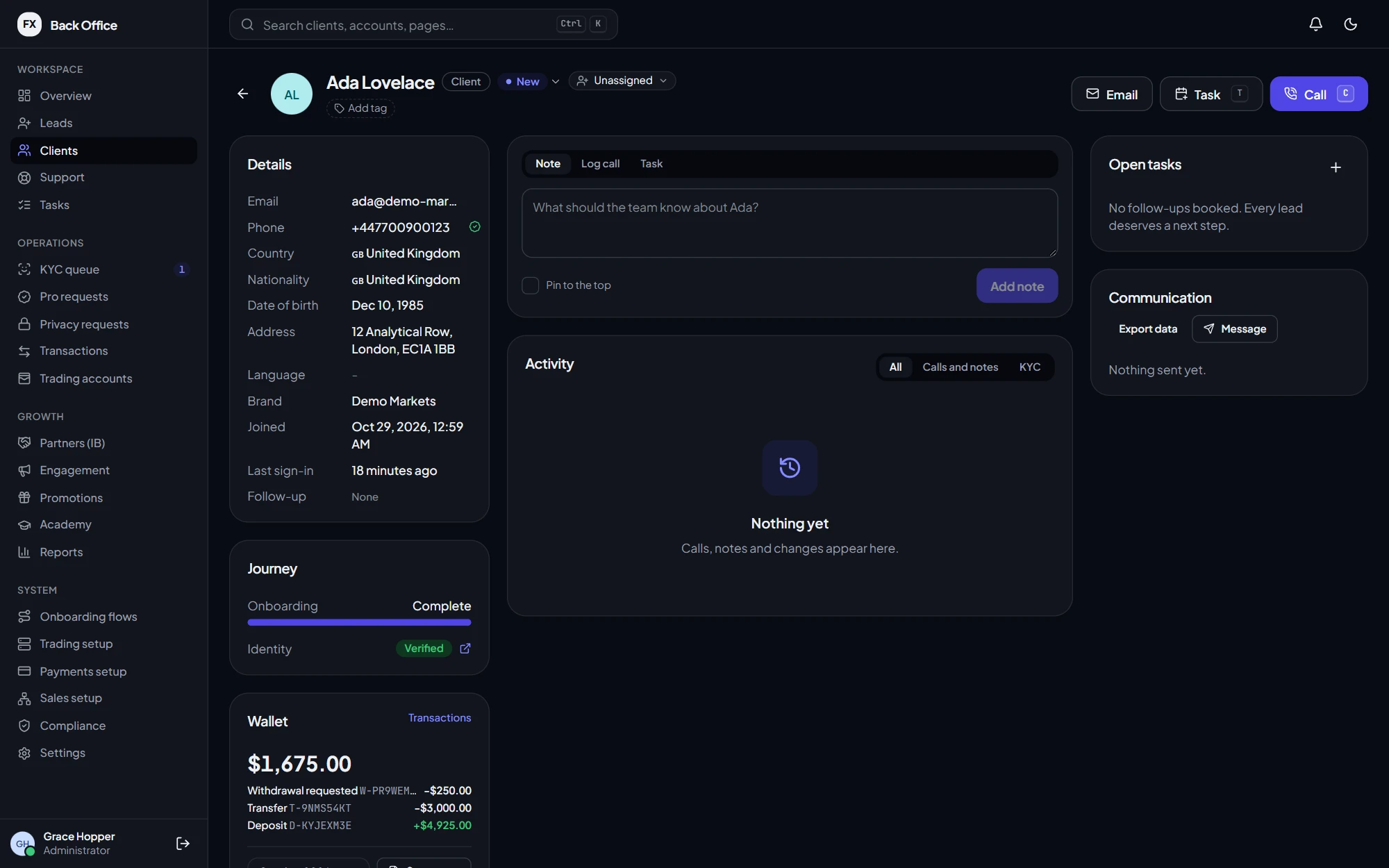
Task: Click the Add tag chip
Action: [x=360, y=108]
